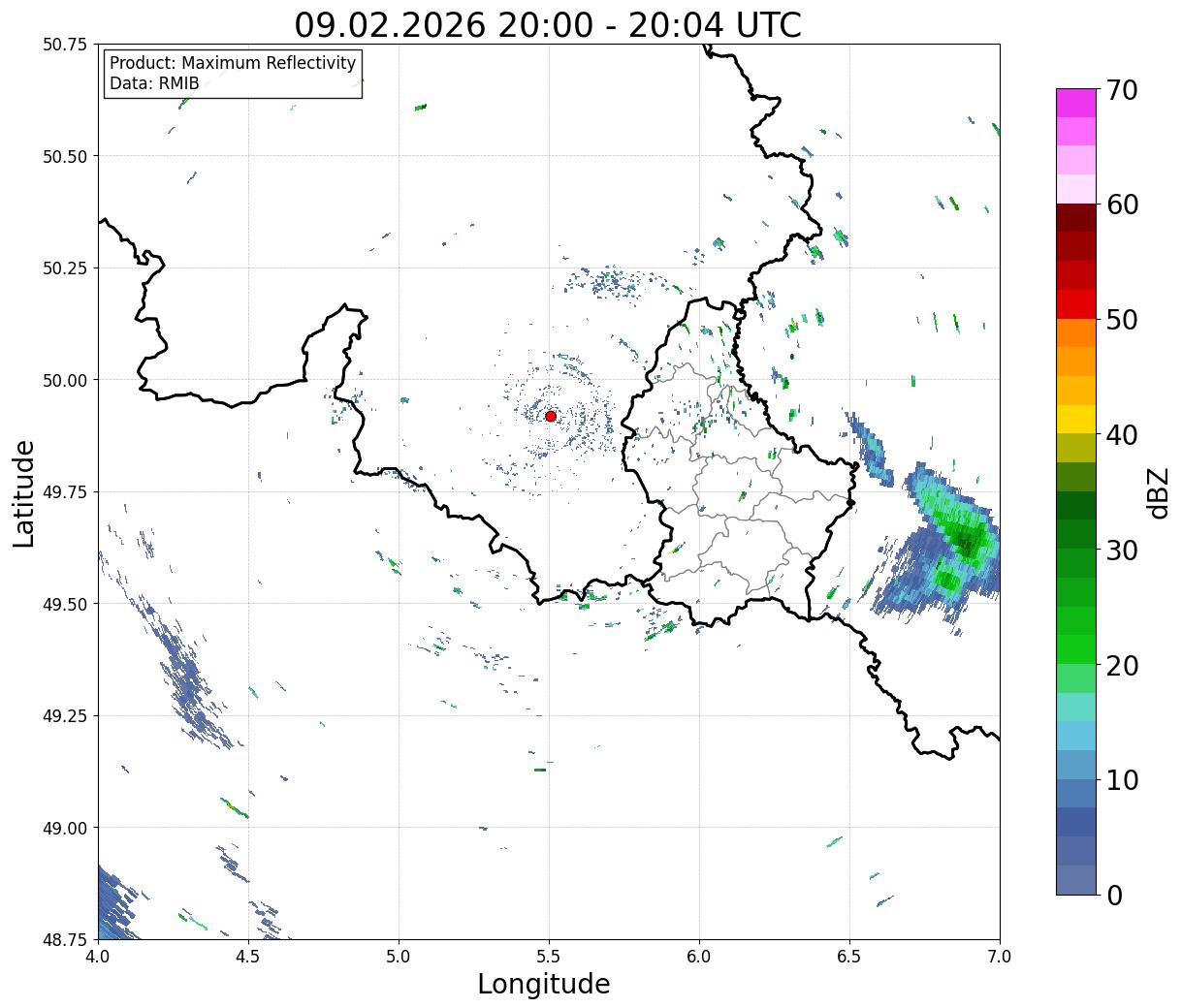1182x1008 pixels.
Task: Select the 'Data: RMIB' label
Action: pos(154,83)
